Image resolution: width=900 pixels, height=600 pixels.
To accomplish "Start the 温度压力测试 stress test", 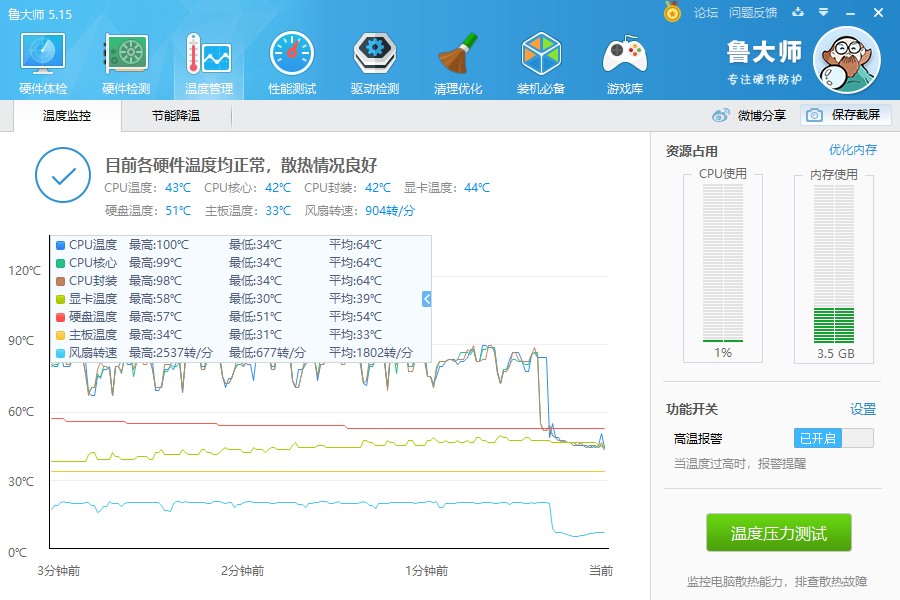I will 778,533.
